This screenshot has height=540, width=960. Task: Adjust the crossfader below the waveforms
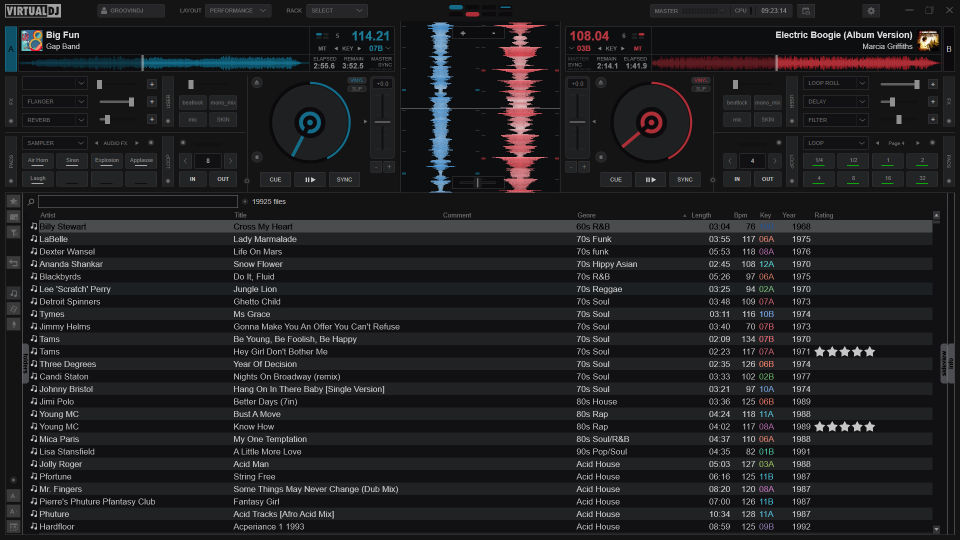coord(478,182)
